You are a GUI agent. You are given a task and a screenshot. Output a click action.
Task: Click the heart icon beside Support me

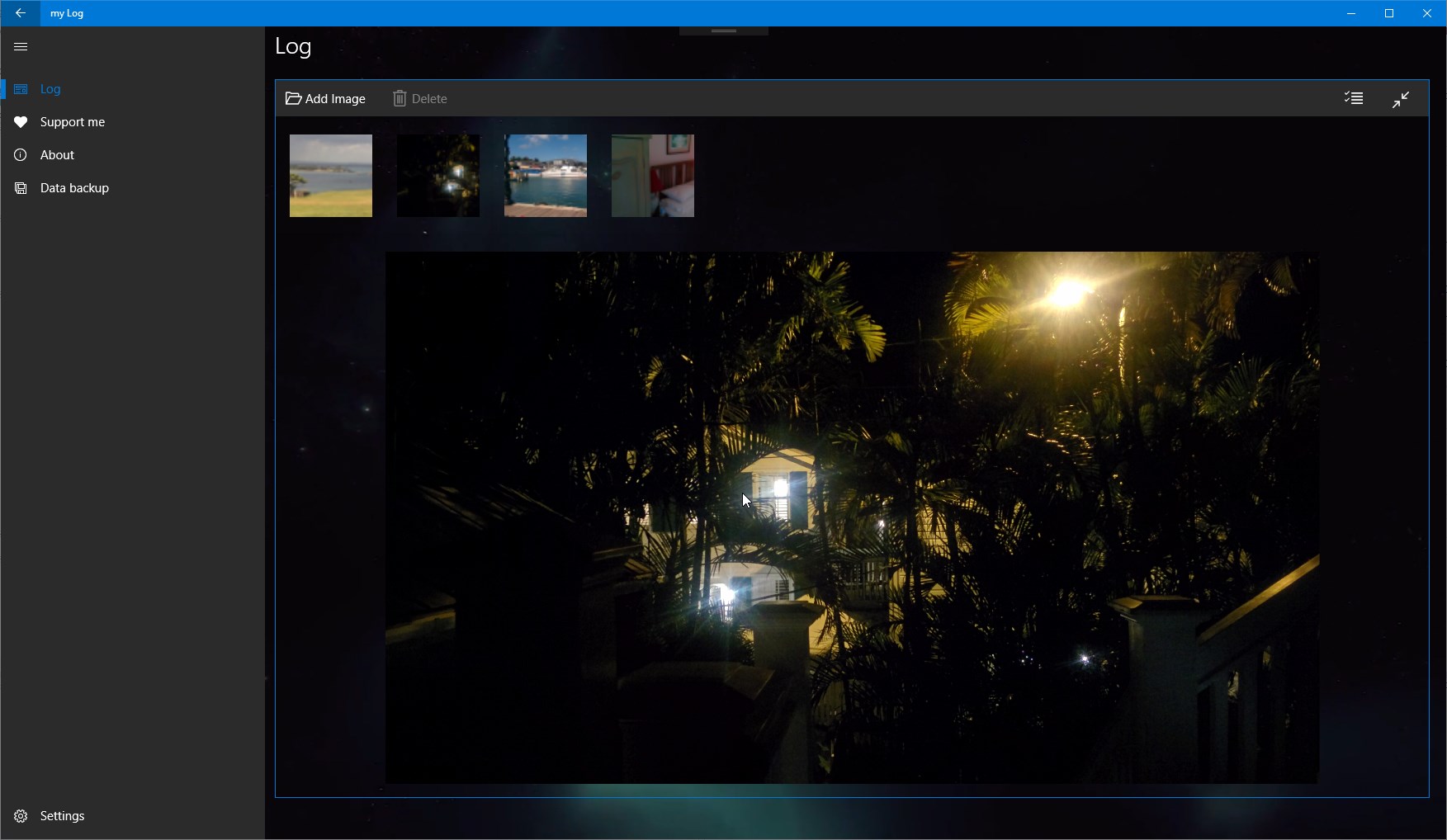(21, 122)
